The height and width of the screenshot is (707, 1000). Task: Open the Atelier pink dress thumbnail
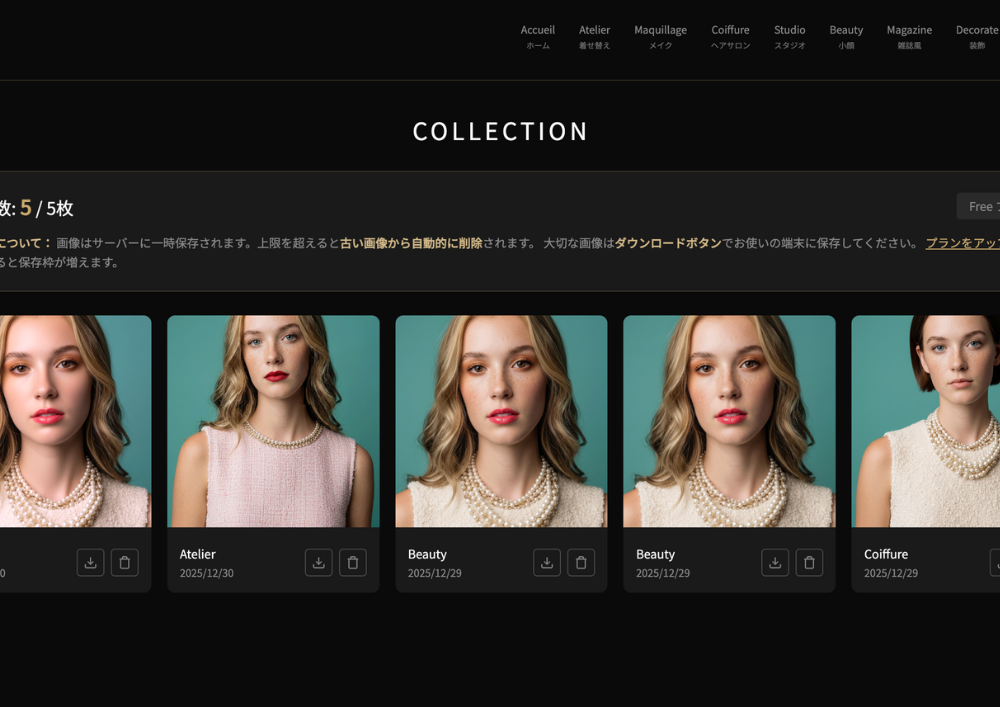pyautogui.click(x=273, y=421)
